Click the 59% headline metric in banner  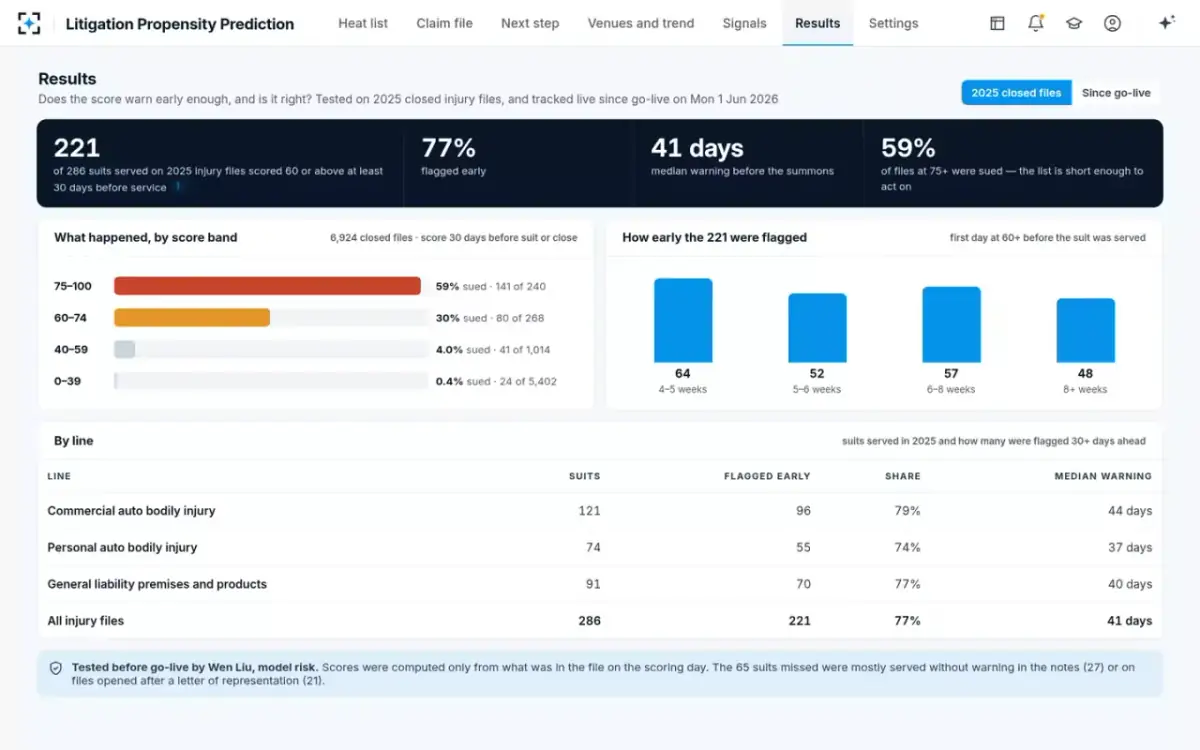pos(908,148)
